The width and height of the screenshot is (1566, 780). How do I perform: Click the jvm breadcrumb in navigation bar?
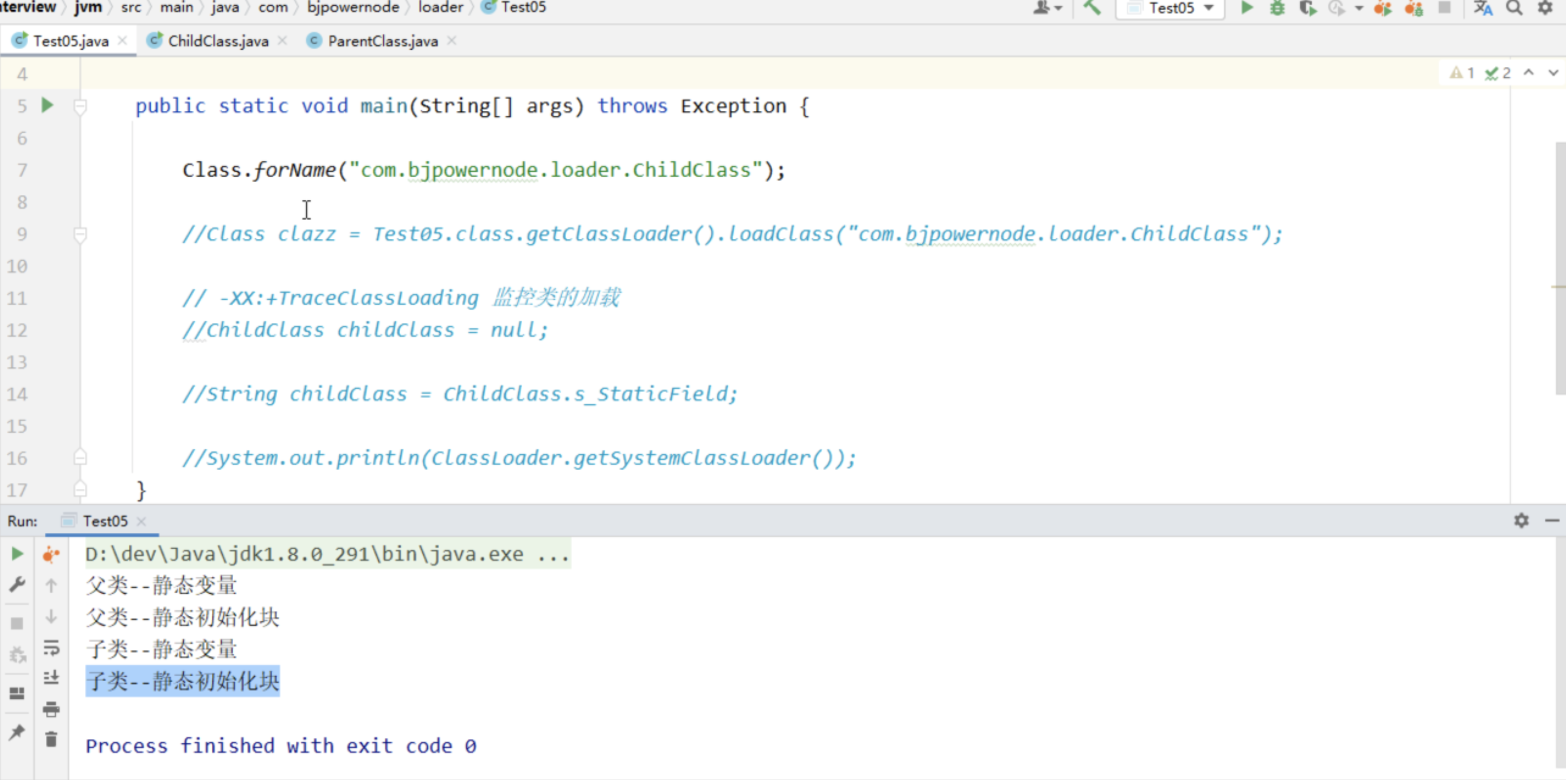tap(88, 8)
